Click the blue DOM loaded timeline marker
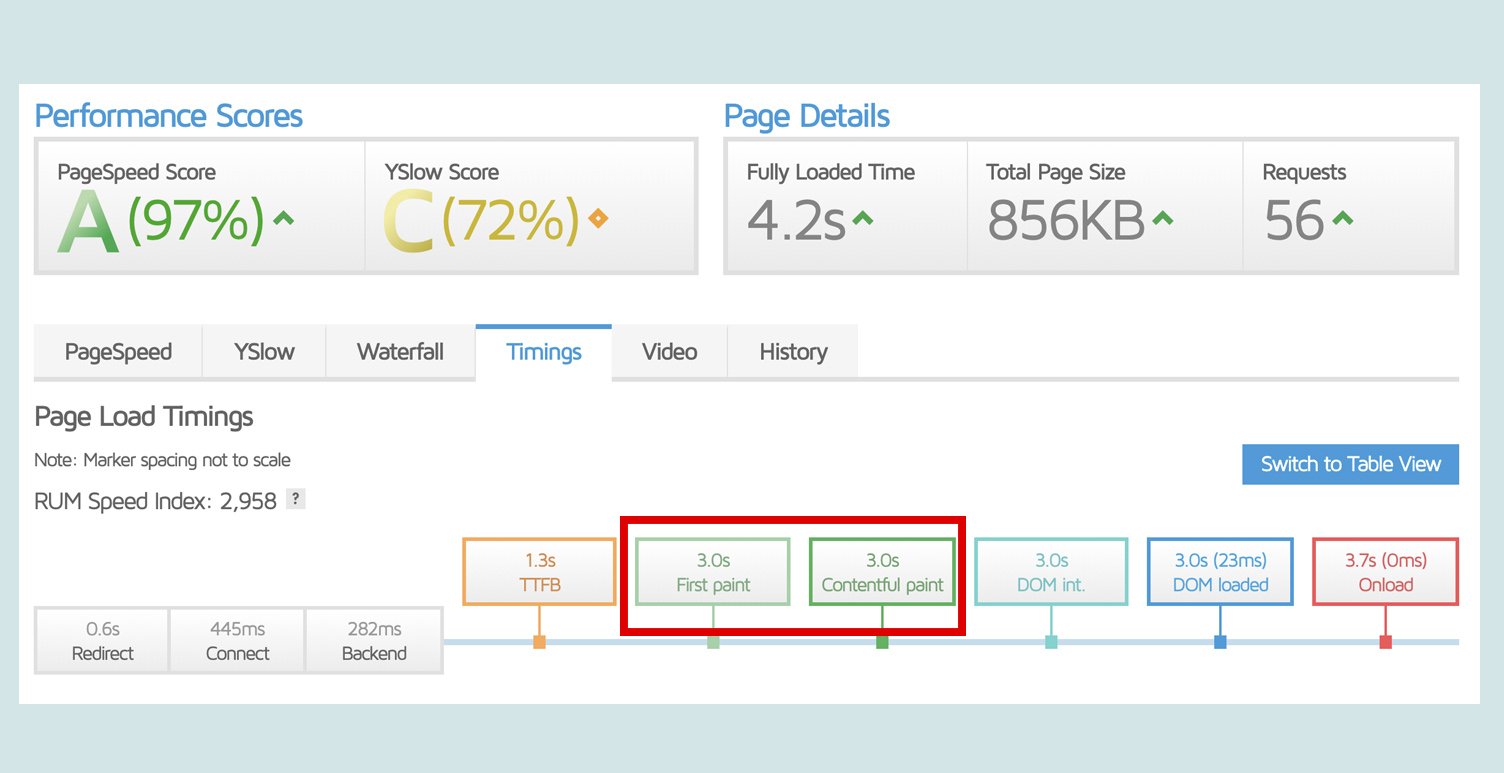The image size is (1504, 773). (x=1220, y=642)
